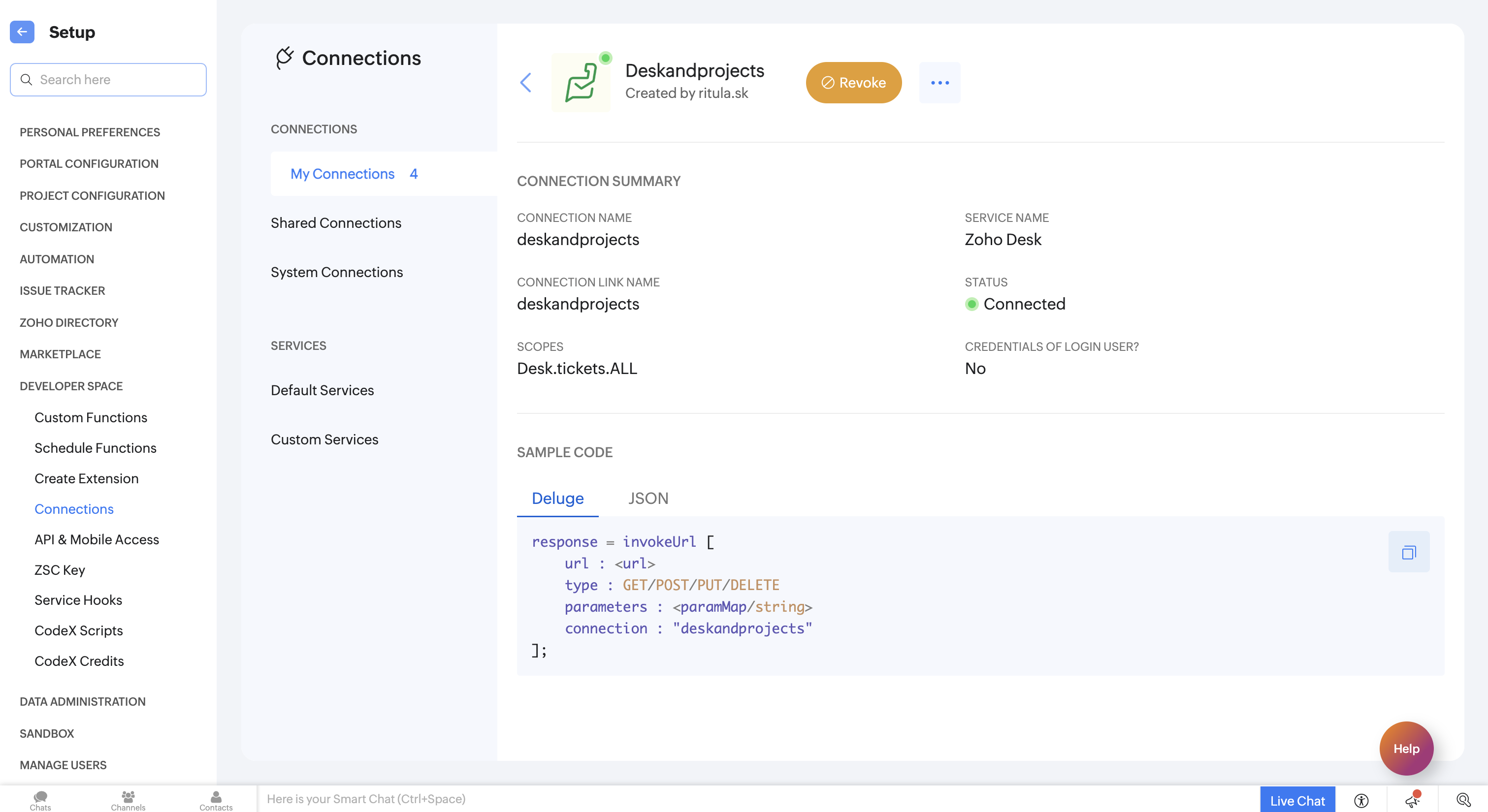Revoke the Deskandprojects connection
The height and width of the screenshot is (812, 1488).
[x=853, y=83]
